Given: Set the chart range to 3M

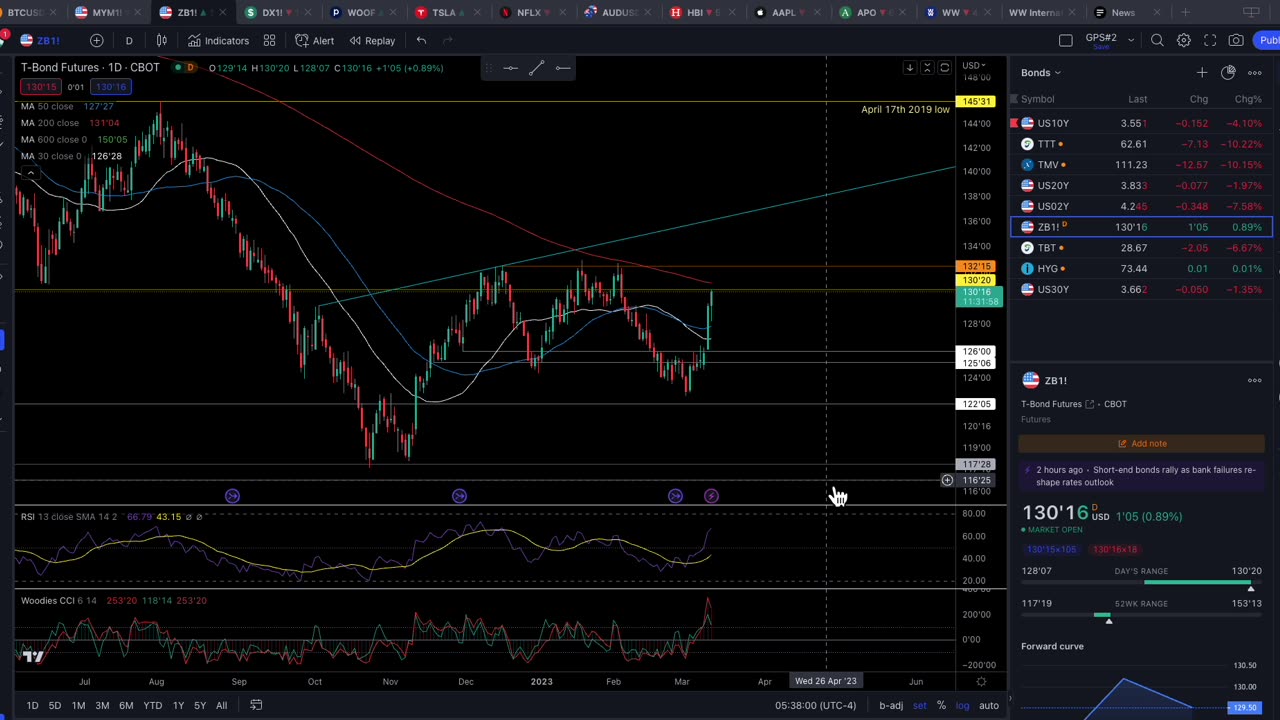Looking at the screenshot, I should pyautogui.click(x=102, y=705).
